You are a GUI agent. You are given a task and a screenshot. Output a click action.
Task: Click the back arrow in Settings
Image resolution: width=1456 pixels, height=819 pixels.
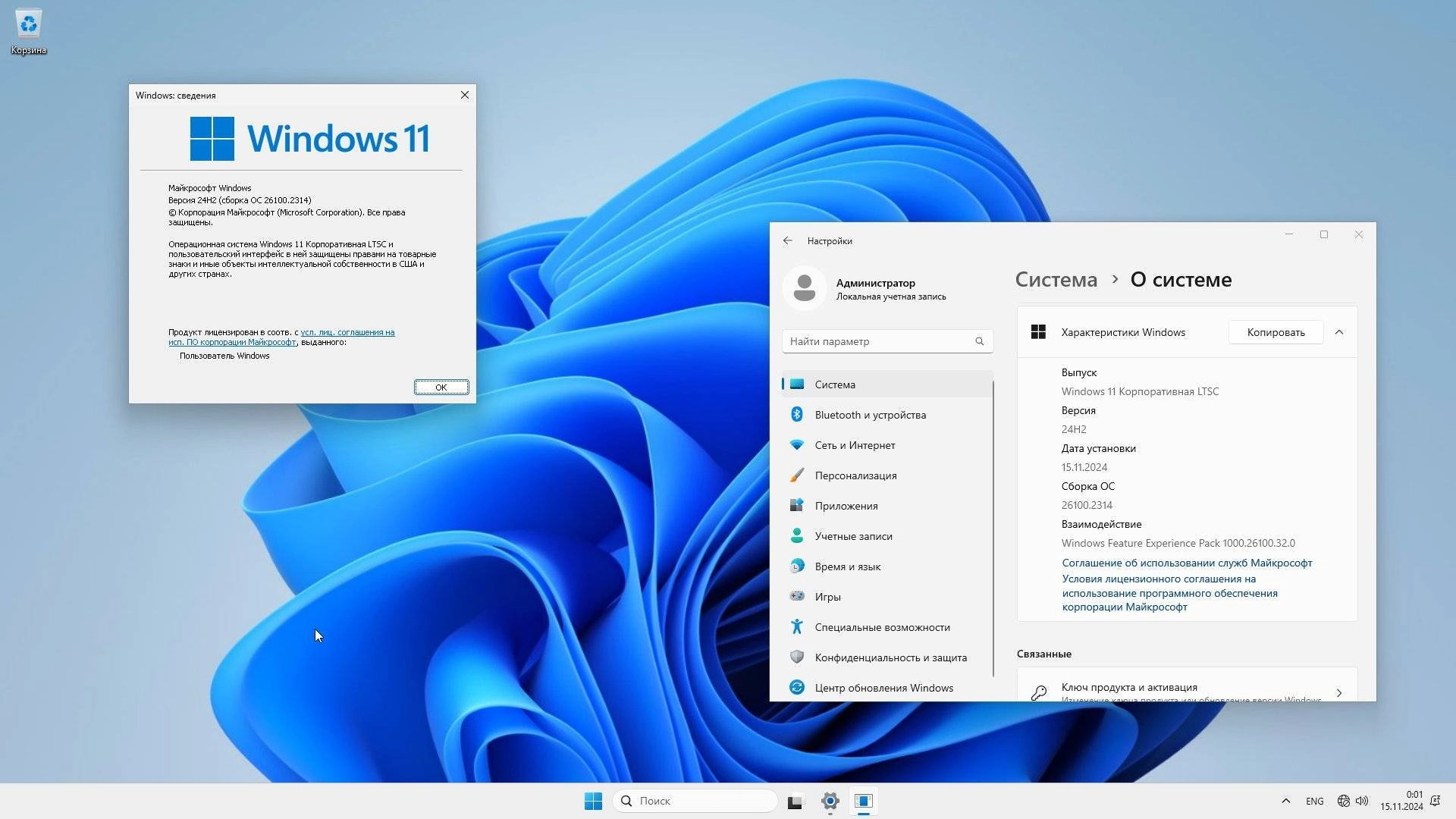pos(787,240)
